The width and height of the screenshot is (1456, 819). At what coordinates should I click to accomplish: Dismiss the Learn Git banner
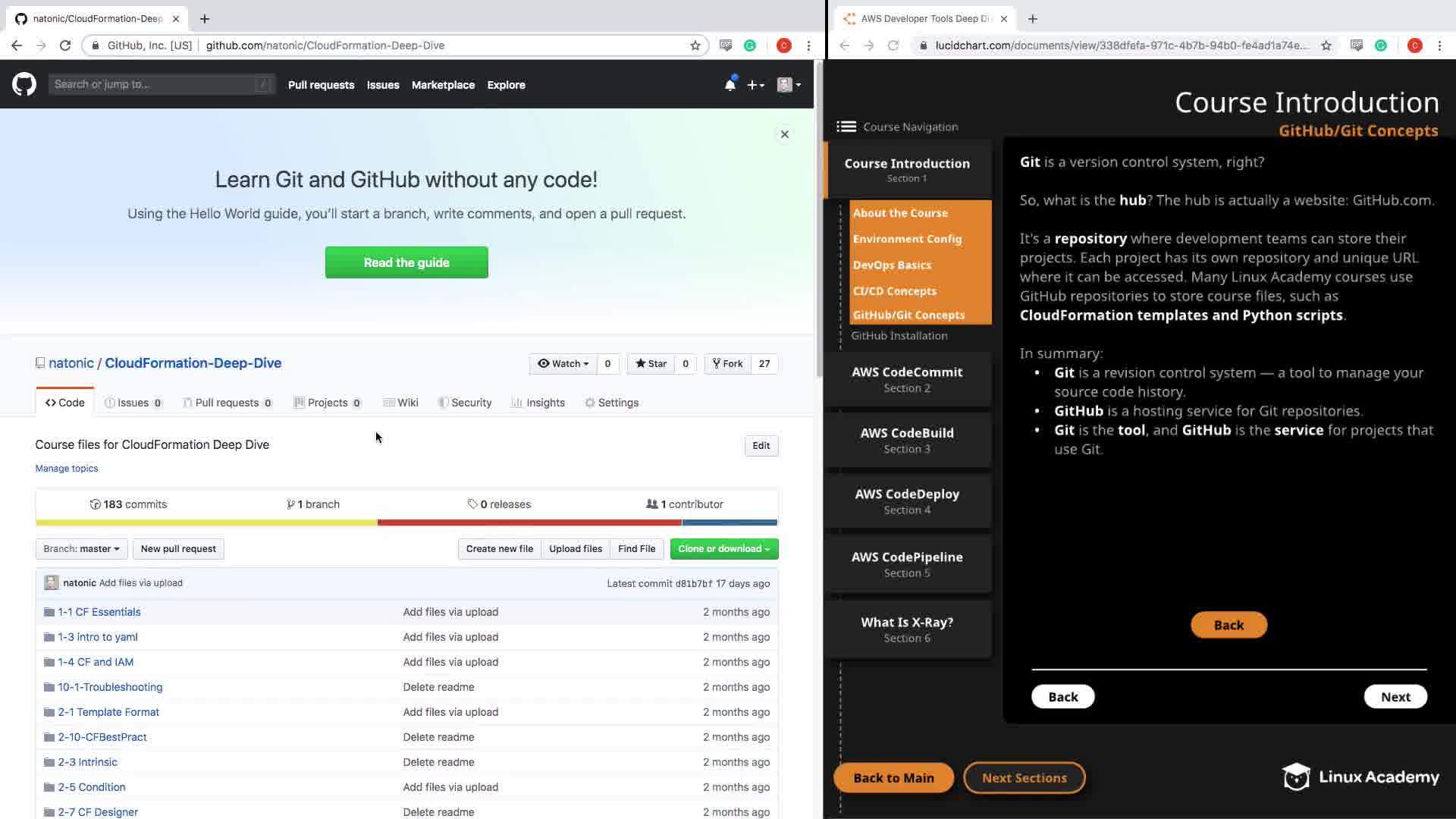[x=785, y=134]
